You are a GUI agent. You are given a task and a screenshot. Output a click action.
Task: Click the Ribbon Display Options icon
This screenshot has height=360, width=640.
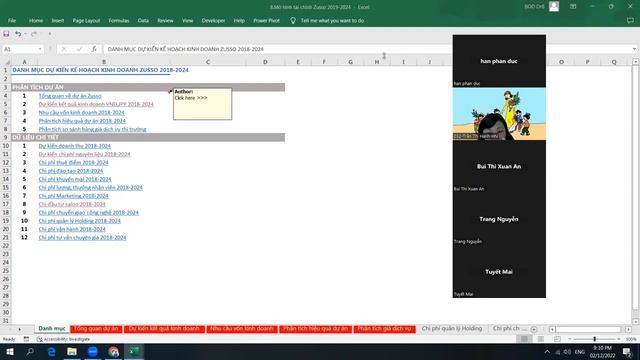[573, 7]
